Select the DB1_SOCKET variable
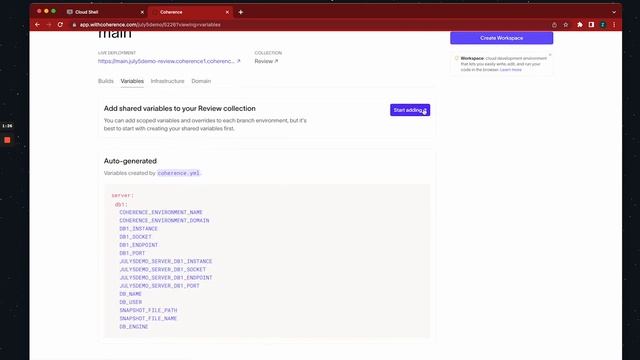This screenshot has height=360, width=640. (135, 237)
